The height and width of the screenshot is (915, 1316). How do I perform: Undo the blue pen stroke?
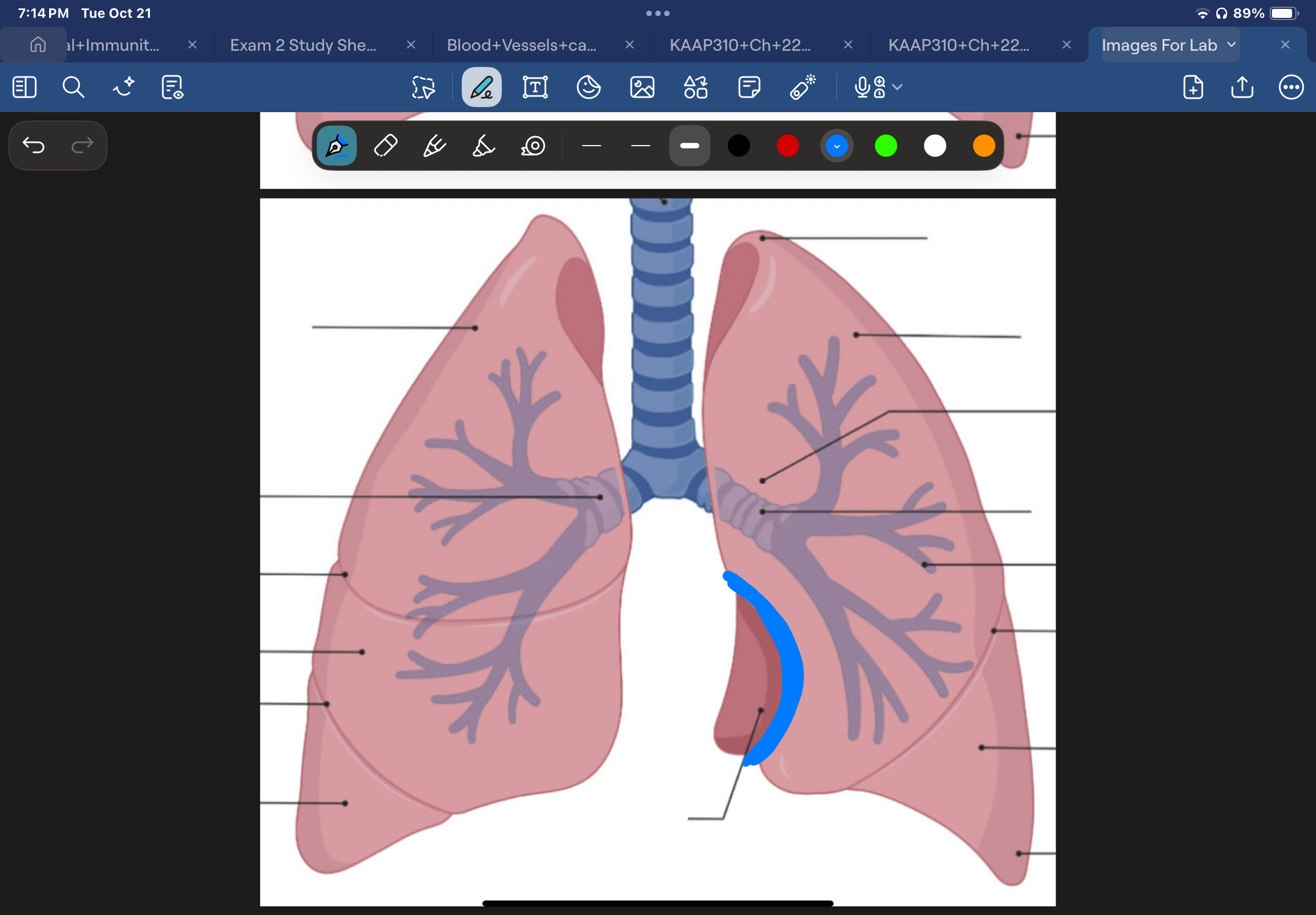[x=34, y=146]
